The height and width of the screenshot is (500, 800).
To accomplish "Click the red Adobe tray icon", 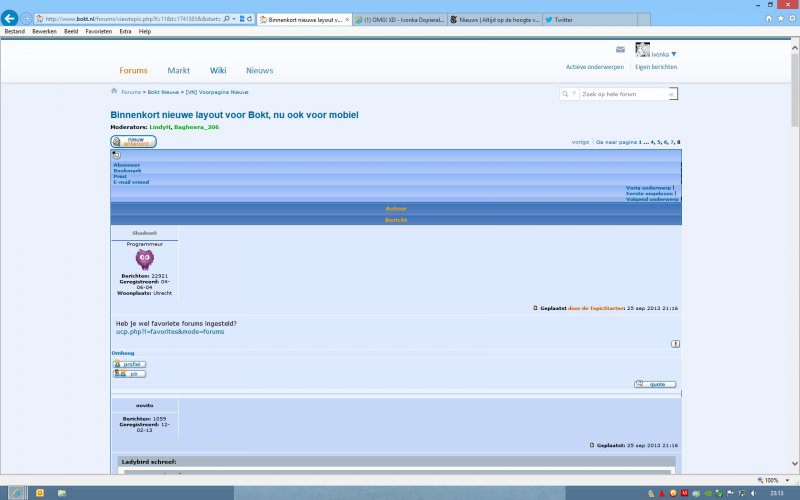I will [x=685, y=493].
